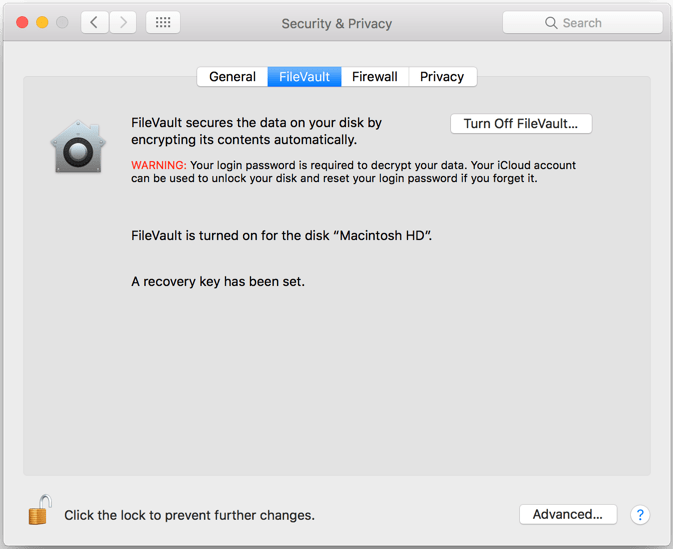This screenshot has width=673, height=549.
Task: Click the red WARNING label text
Action: pyautogui.click(x=159, y=165)
